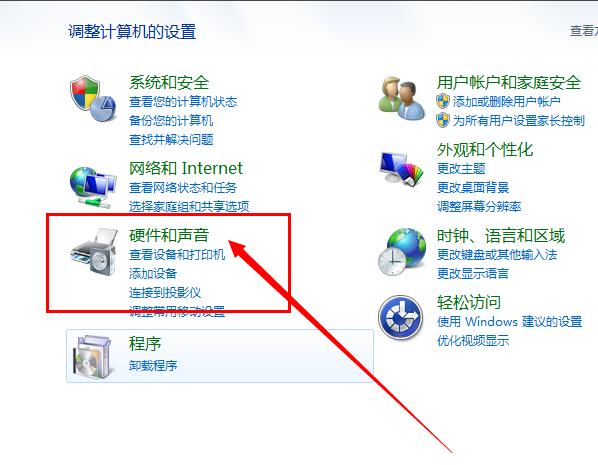Click the shield icon beside 为所有用户设置家长控制
Image resolution: width=598 pixels, height=465 pixels.
443,121
